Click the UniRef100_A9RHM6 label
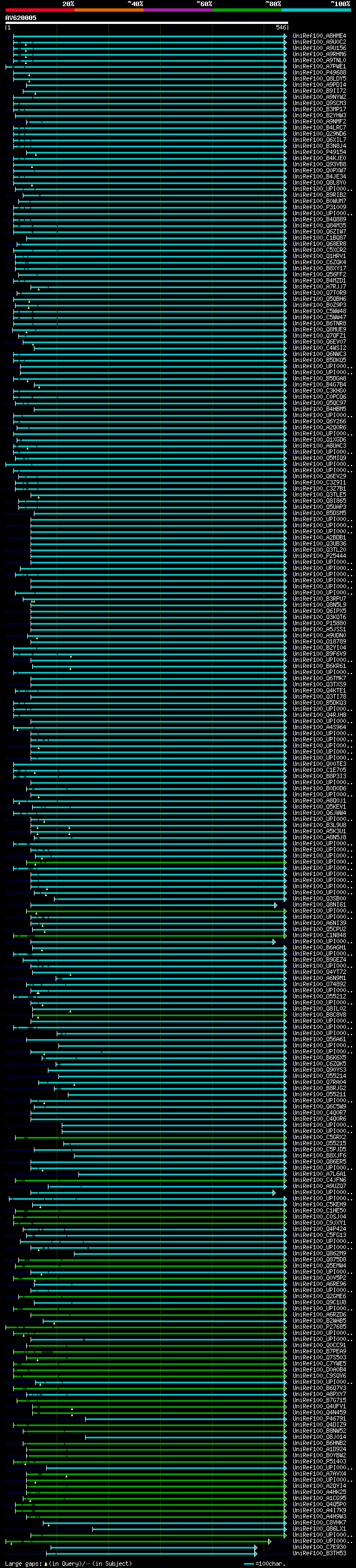Image resolution: width=356 pixels, height=1568 pixels. pyautogui.click(x=319, y=54)
